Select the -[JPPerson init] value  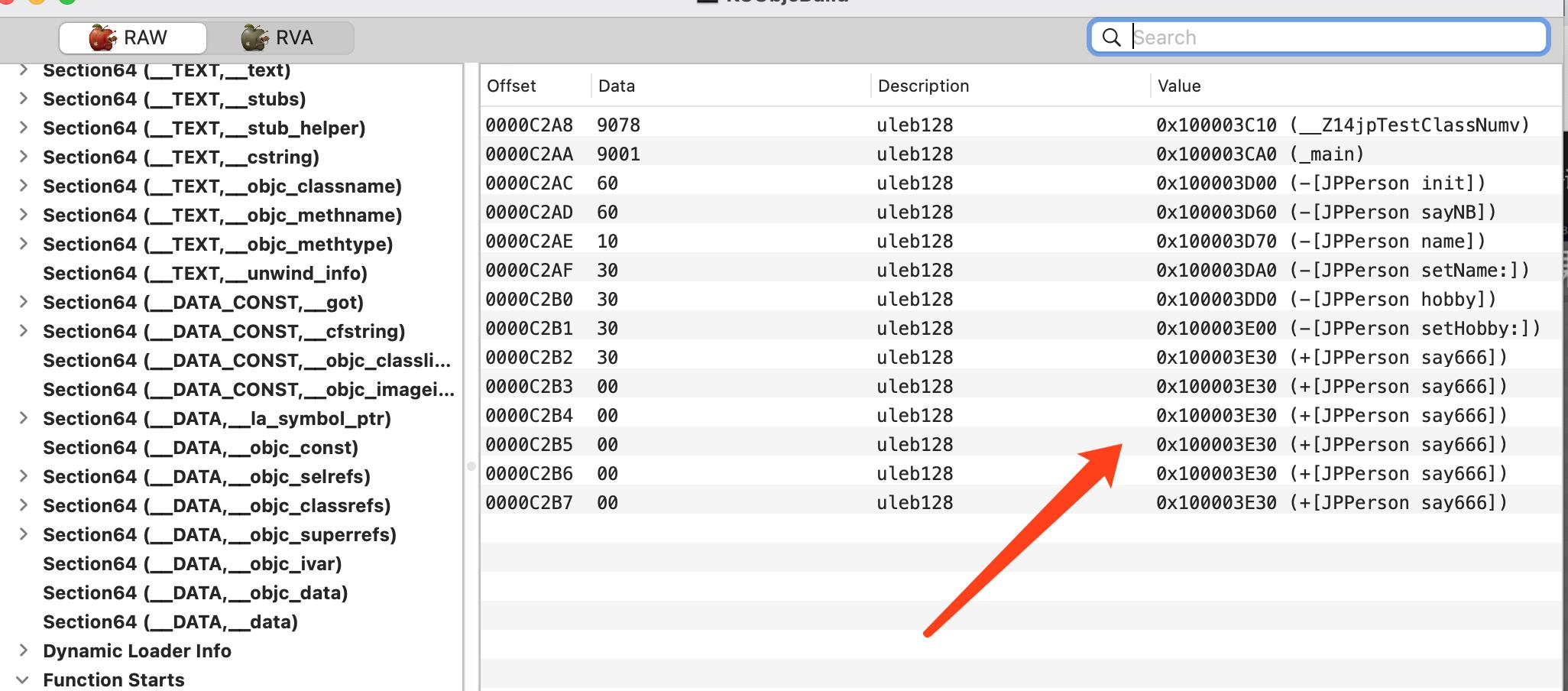coord(1320,183)
